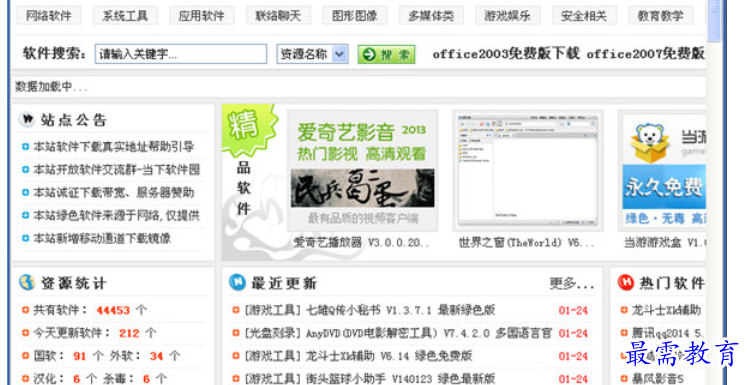Open 本站开放软件交流群-当下软件园 notice
747x385 pixels.
click(x=117, y=170)
